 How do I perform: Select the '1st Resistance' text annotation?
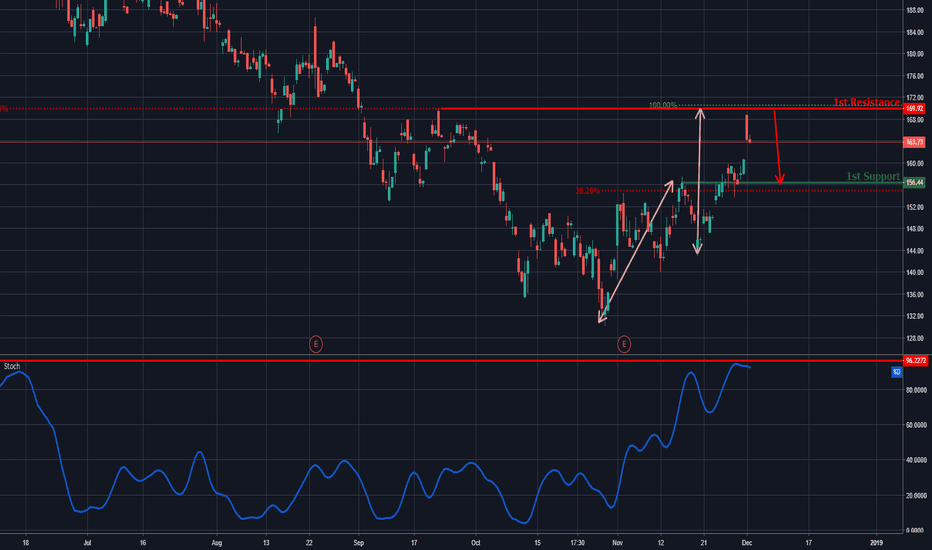[x=866, y=102]
